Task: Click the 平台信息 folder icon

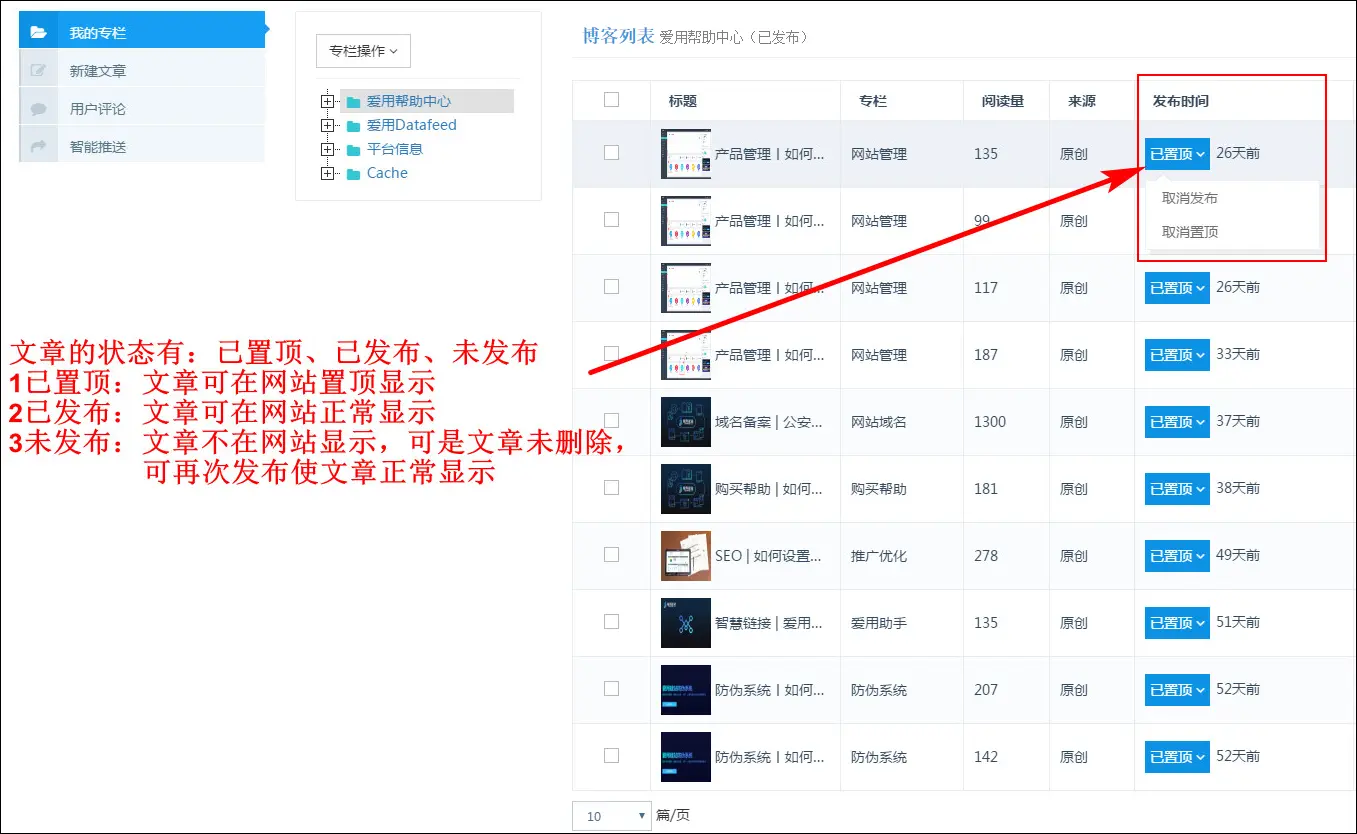Action: (353, 150)
